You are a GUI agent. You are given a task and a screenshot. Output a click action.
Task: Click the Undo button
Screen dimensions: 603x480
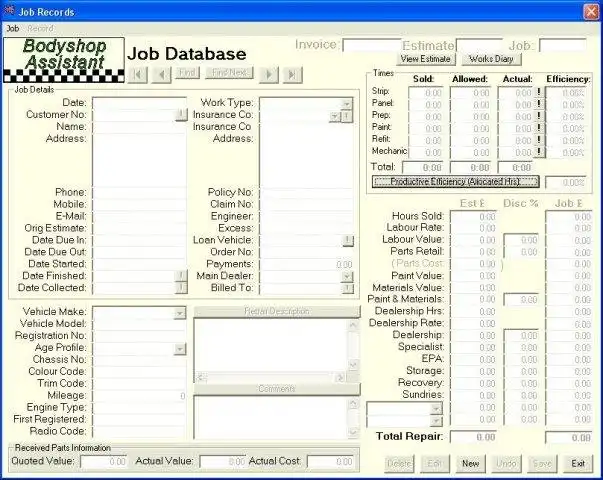tap(506, 464)
